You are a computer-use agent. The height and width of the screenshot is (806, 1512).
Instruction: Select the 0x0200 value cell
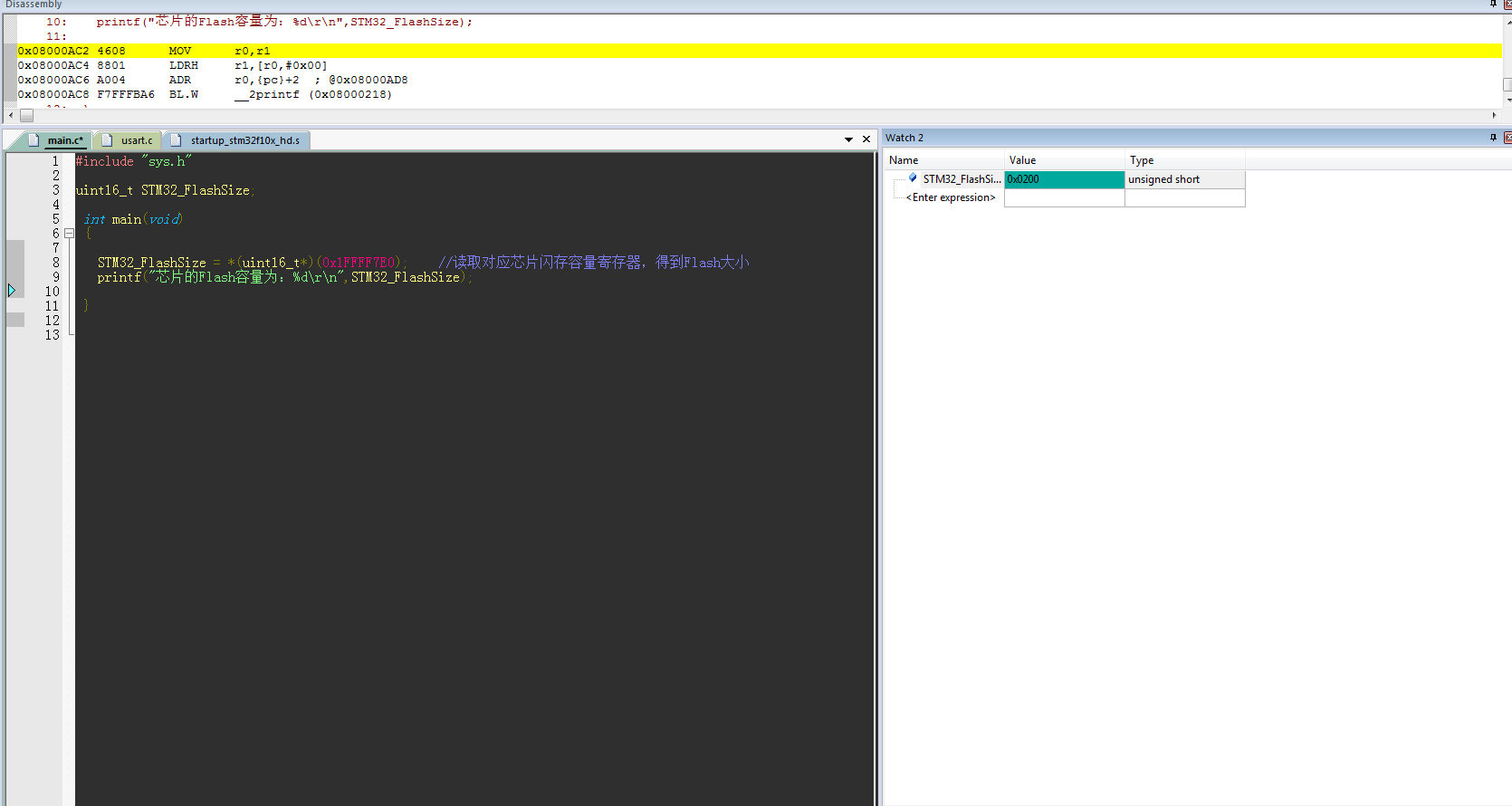pos(1065,179)
